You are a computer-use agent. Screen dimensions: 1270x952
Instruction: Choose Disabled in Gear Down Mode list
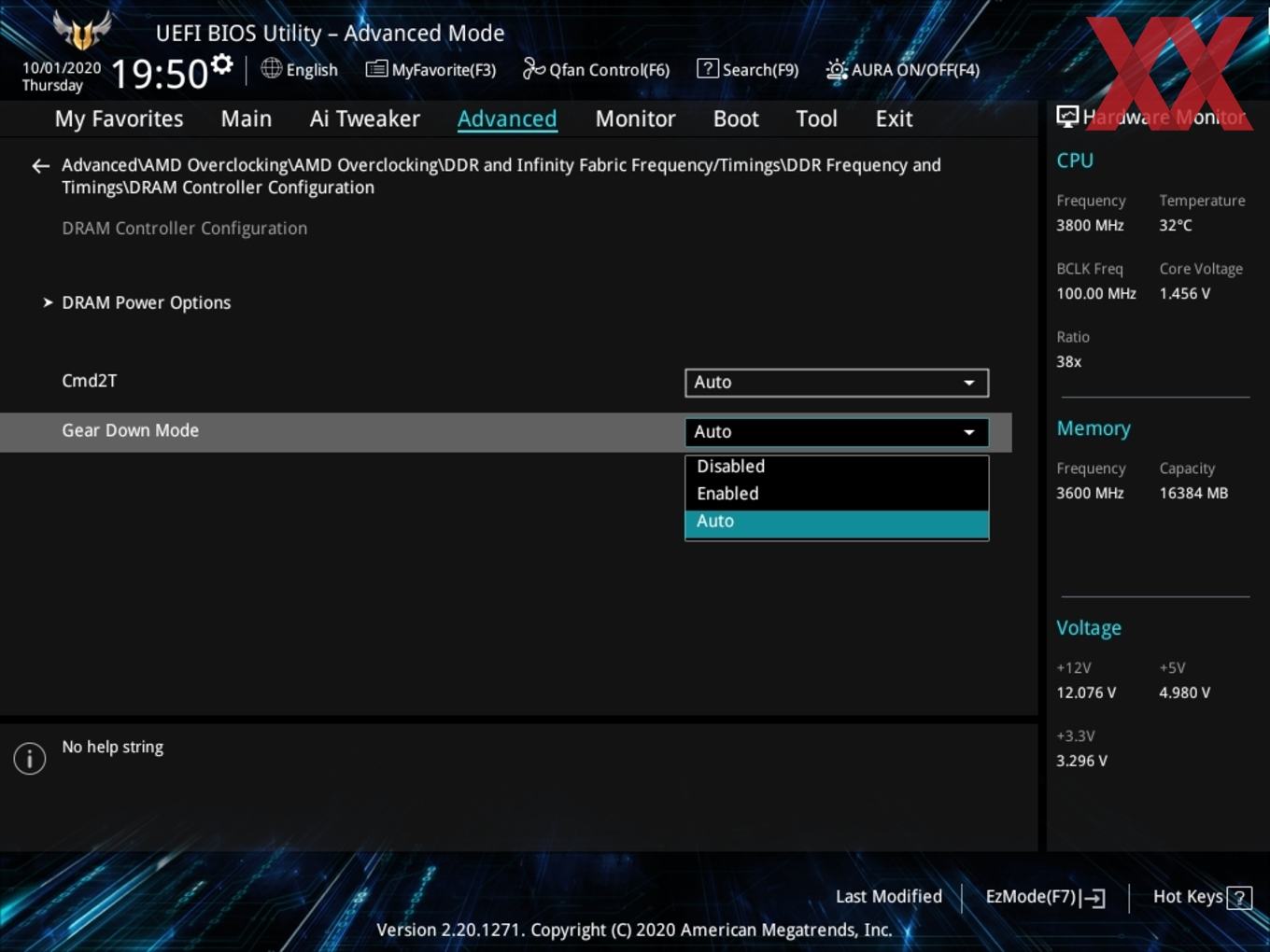pyautogui.click(x=837, y=467)
